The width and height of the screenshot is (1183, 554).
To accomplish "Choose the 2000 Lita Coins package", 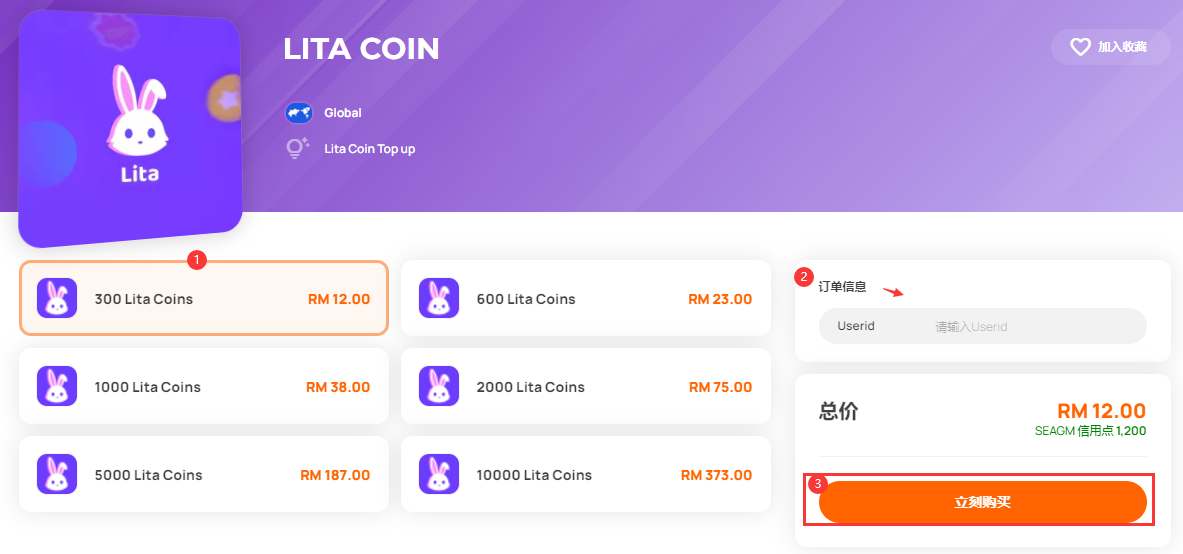I will pos(585,386).
